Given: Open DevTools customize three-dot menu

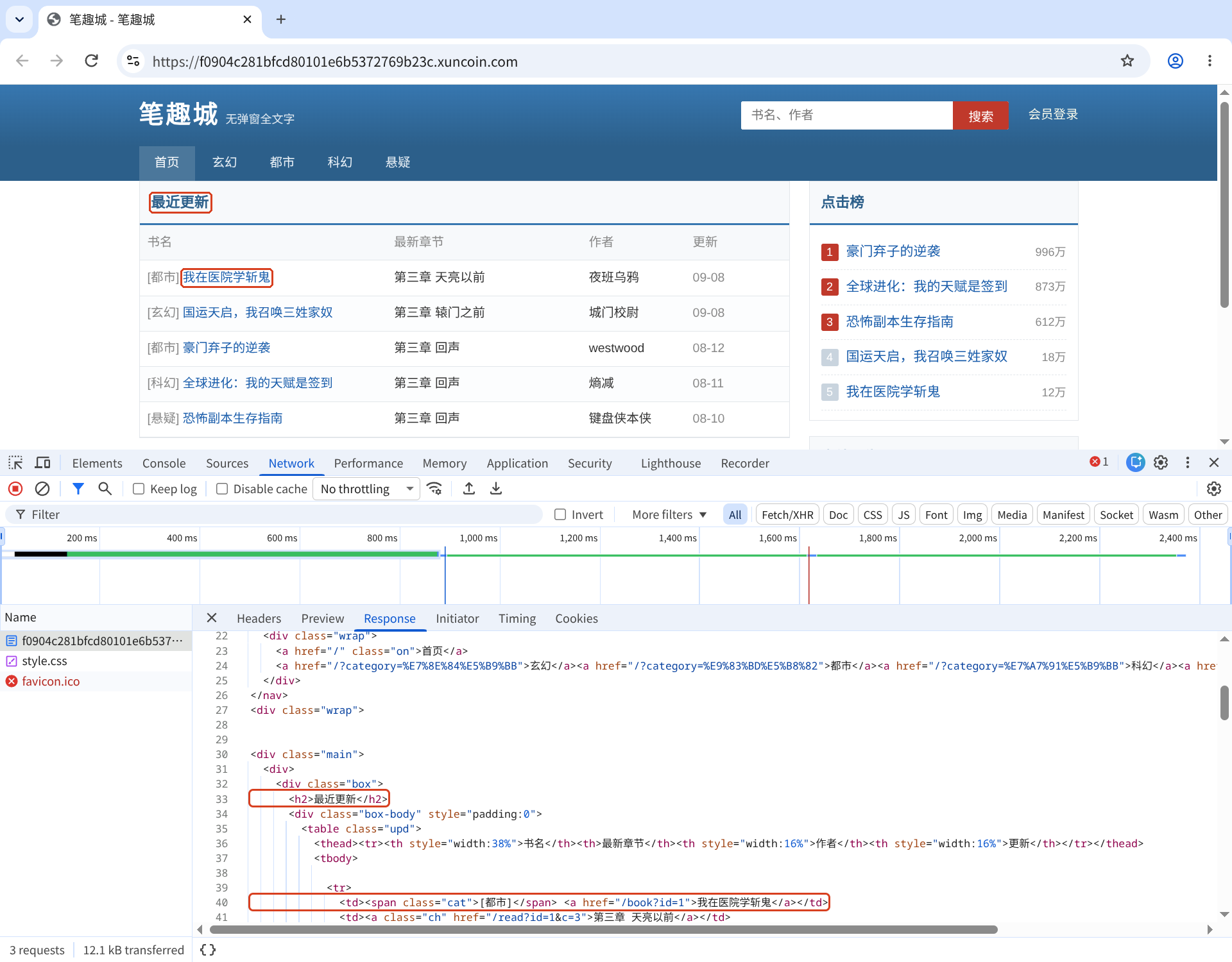Looking at the screenshot, I should [x=1188, y=462].
